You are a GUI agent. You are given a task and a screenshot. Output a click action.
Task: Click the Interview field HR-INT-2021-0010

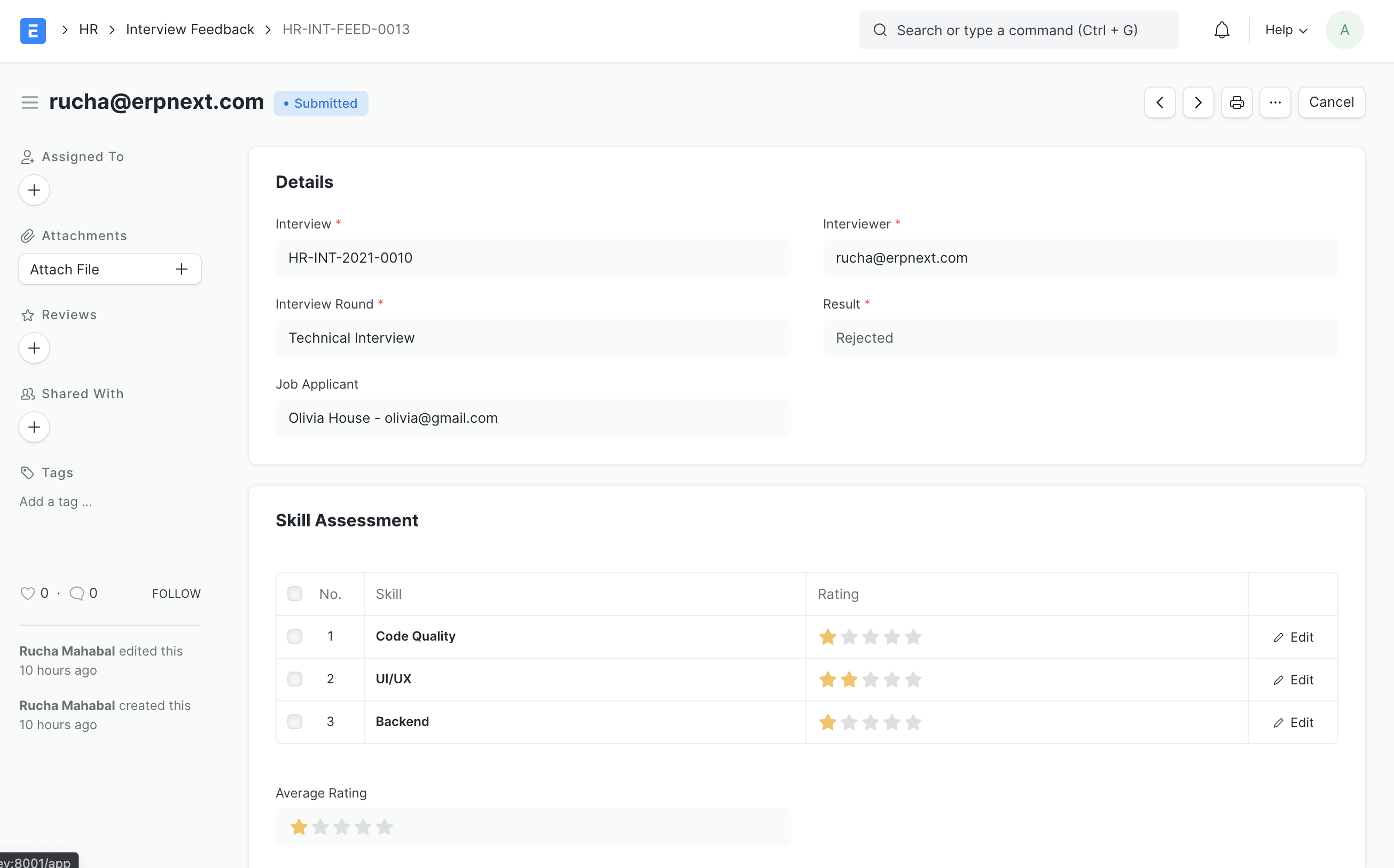533,258
